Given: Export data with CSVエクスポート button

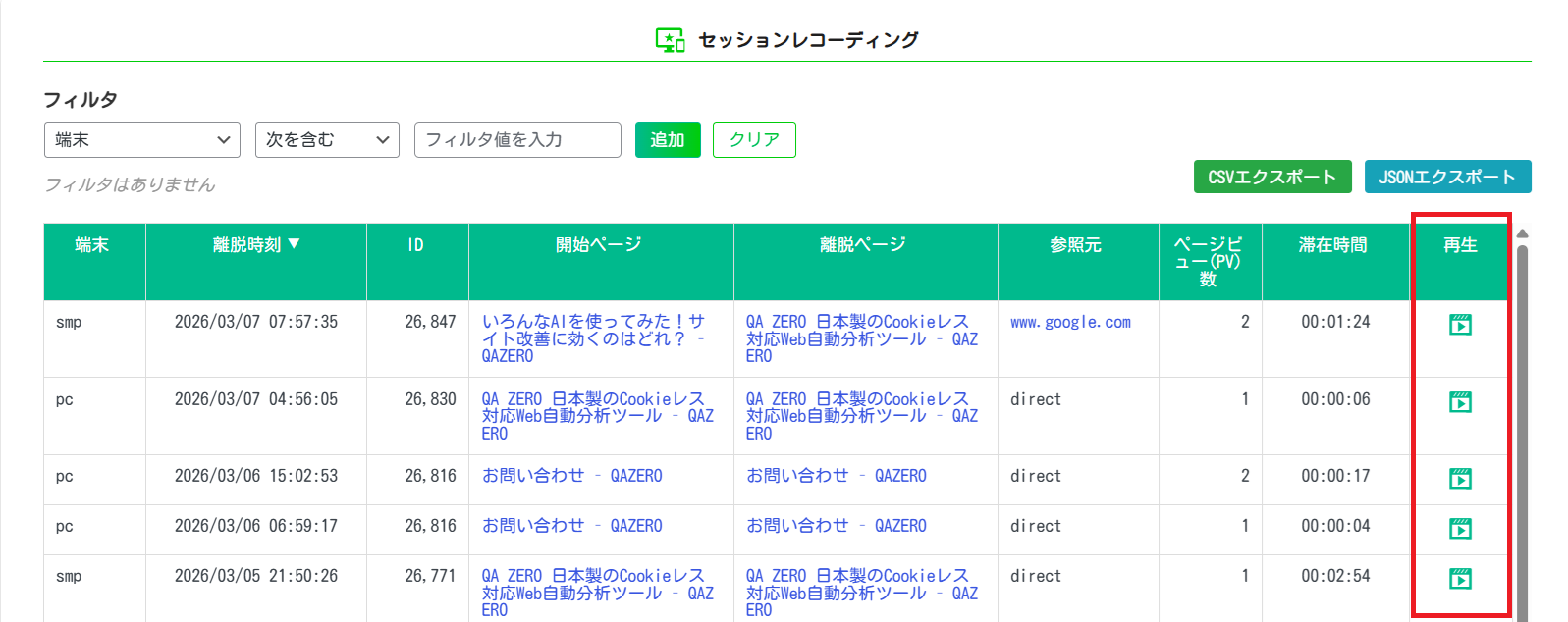Looking at the screenshot, I should [x=1272, y=177].
